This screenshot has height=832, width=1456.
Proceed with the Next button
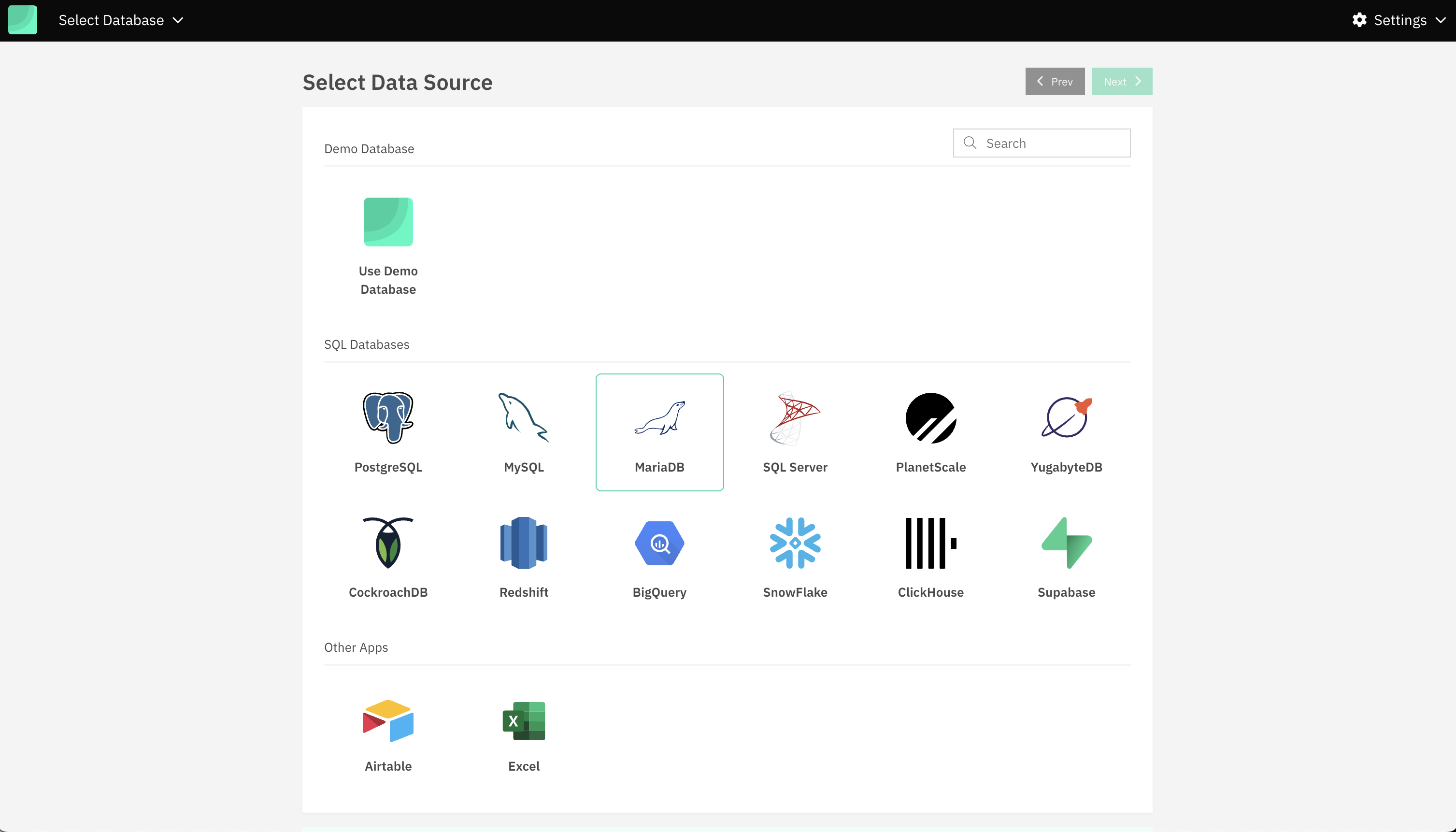1122,81
